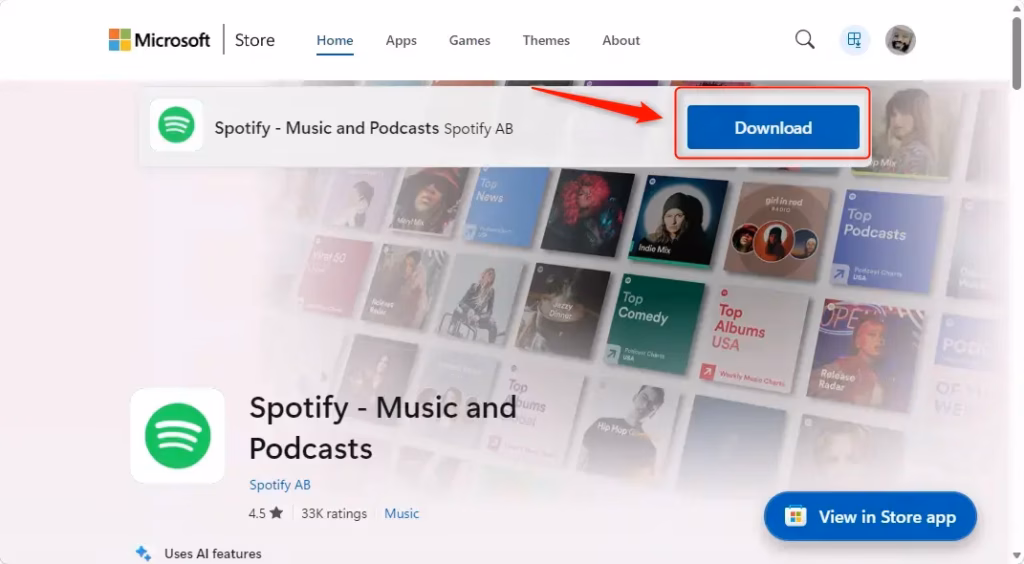Click the Uses AI features label
1024x564 pixels.
pos(213,554)
